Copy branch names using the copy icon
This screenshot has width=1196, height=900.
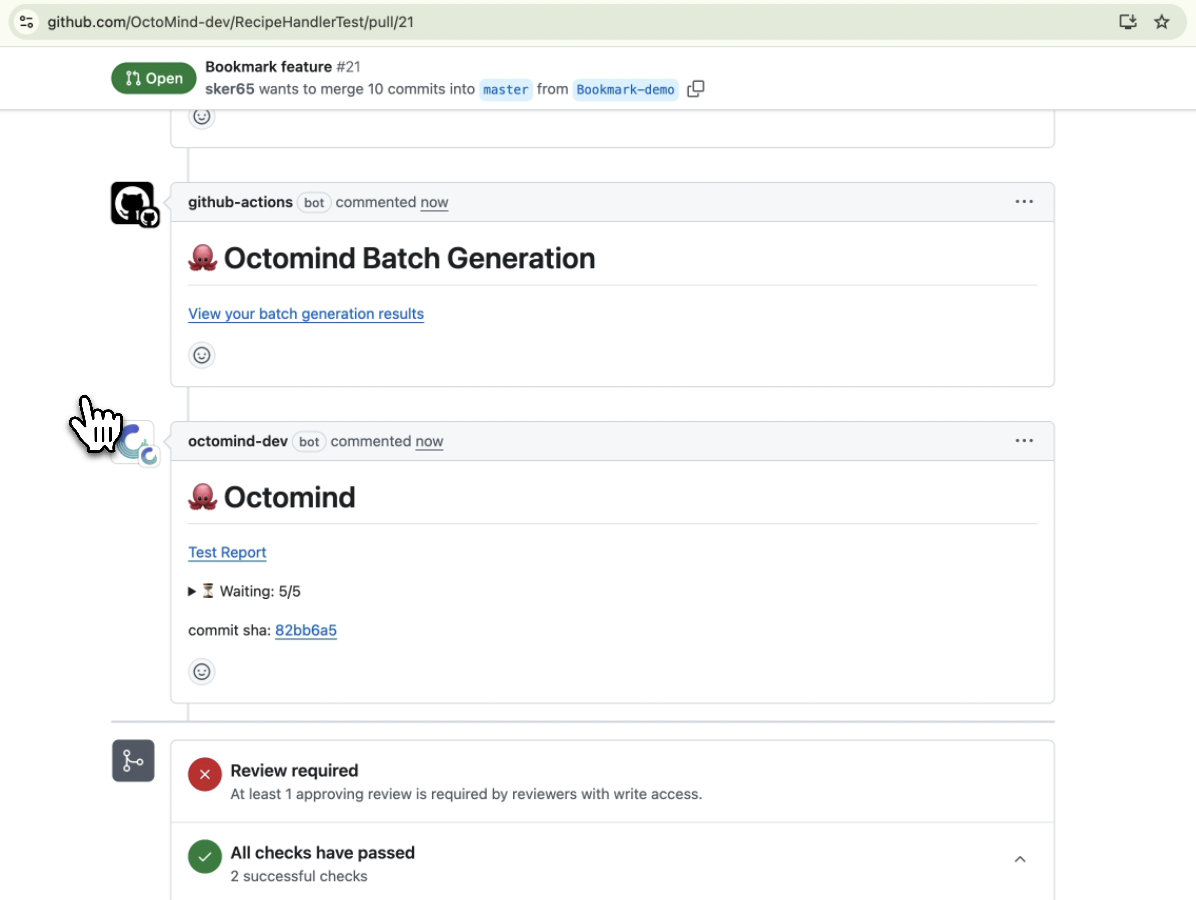(x=695, y=89)
